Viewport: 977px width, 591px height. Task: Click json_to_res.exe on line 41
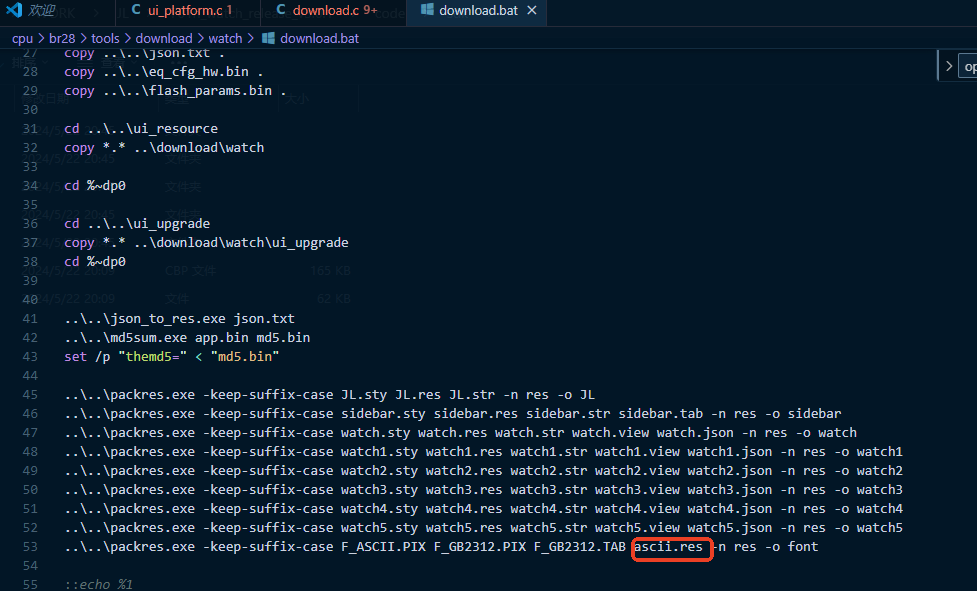click(168, 319)
